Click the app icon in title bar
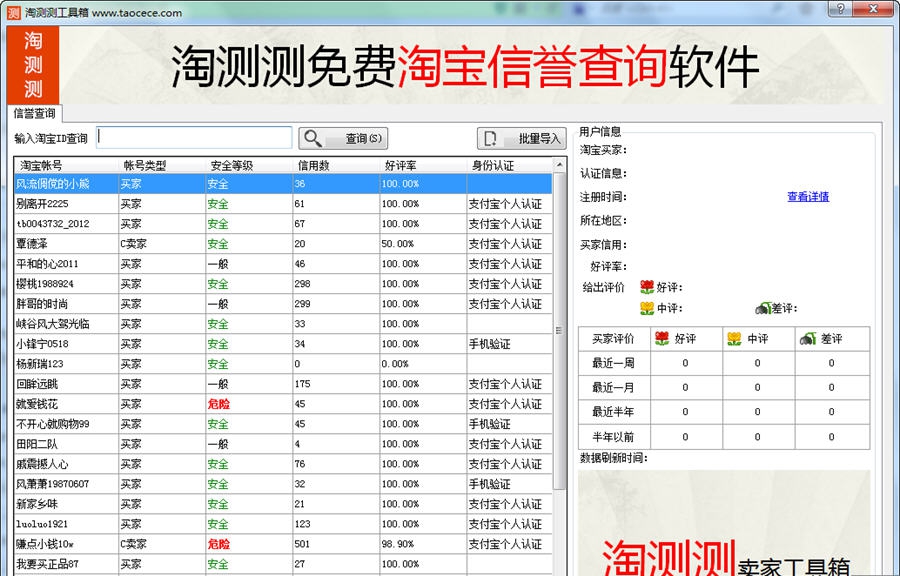900x576 pixels. coord(14,12)
